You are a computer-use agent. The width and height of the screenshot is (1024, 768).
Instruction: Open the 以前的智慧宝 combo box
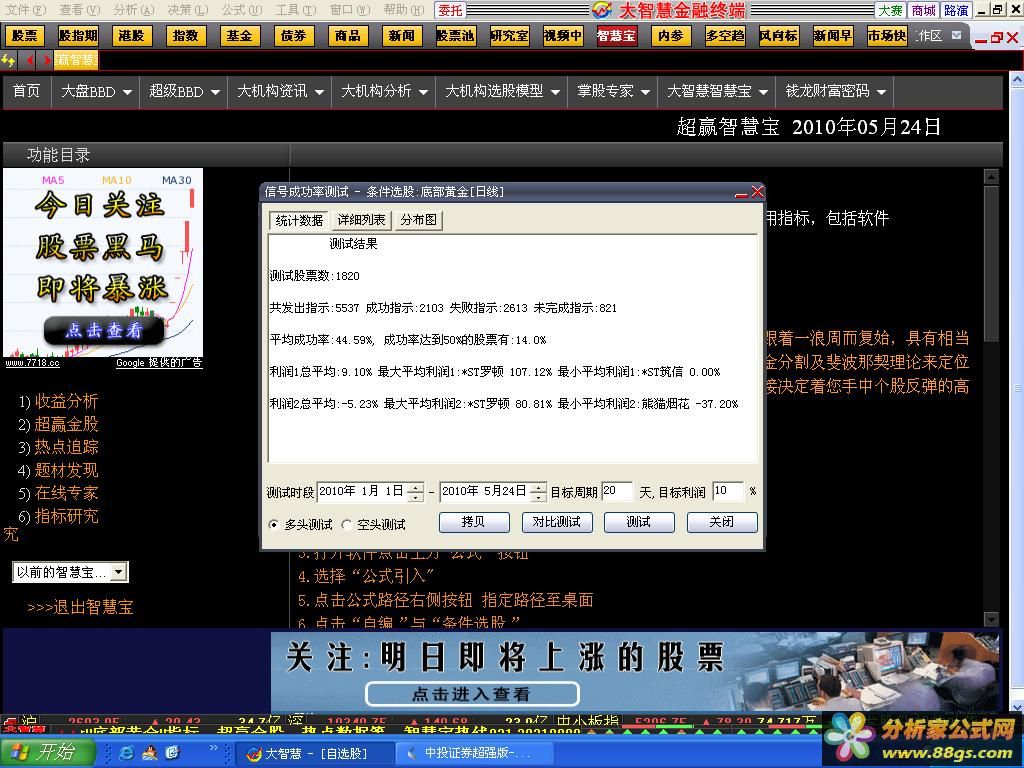click(71, 572)
